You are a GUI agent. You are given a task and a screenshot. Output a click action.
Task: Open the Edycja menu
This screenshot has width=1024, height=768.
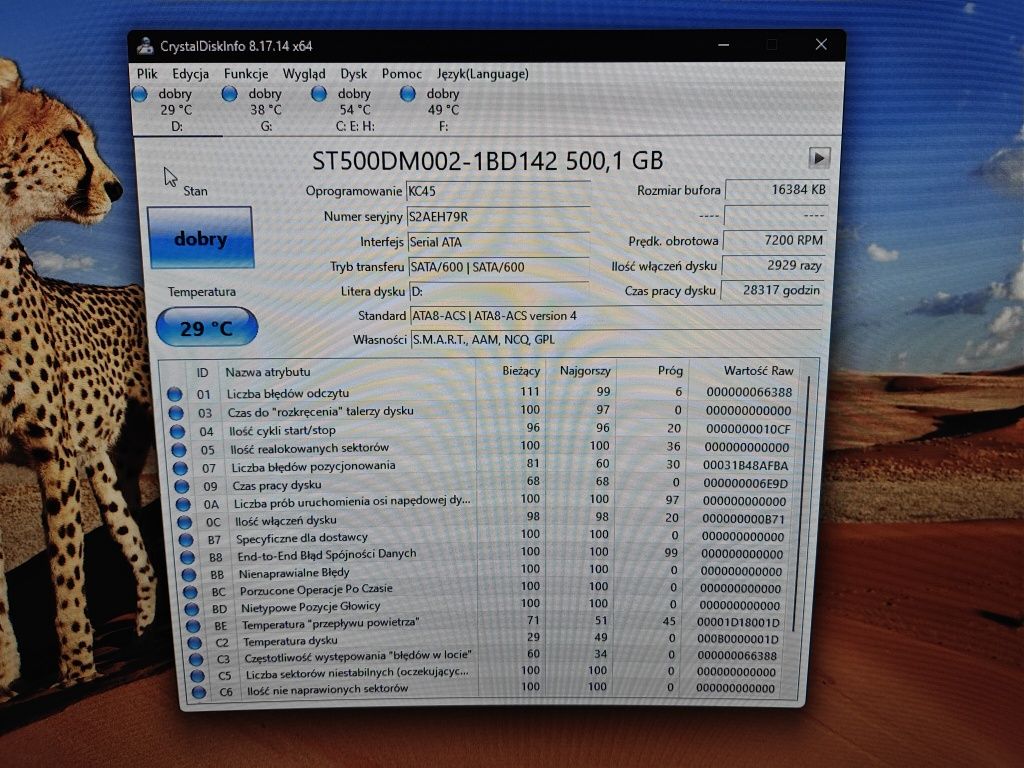pyautogui.click(x=190, y=74)
